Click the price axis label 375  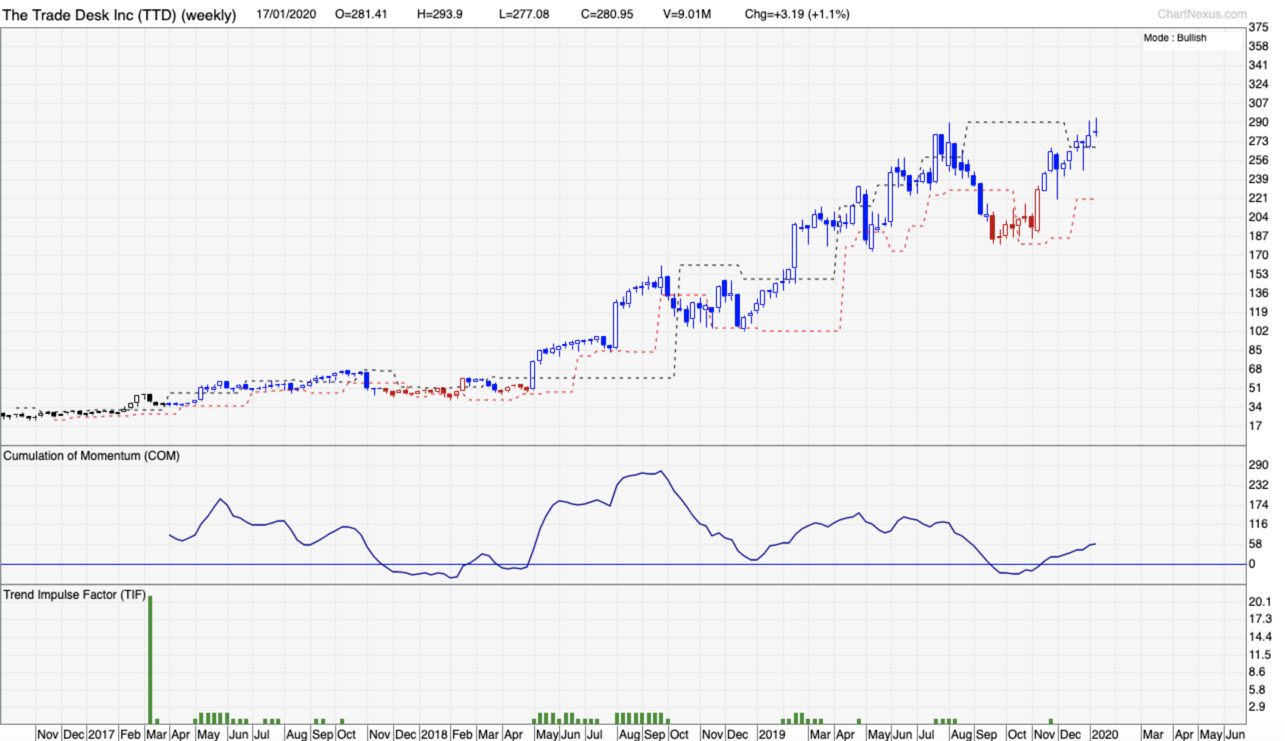point(1258,27)
